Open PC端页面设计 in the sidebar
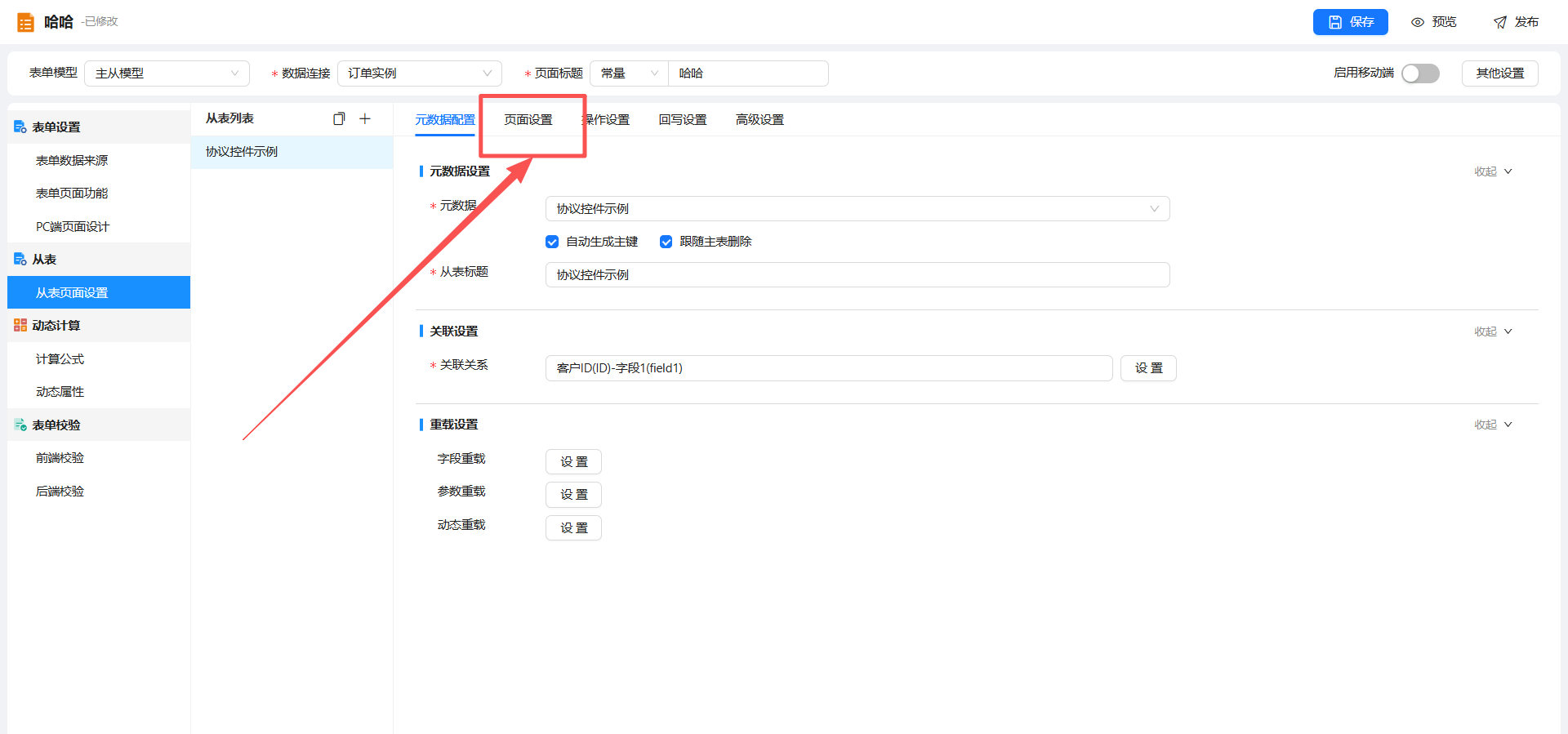This screenshot has width=1568, height=734. click(99, 226)
